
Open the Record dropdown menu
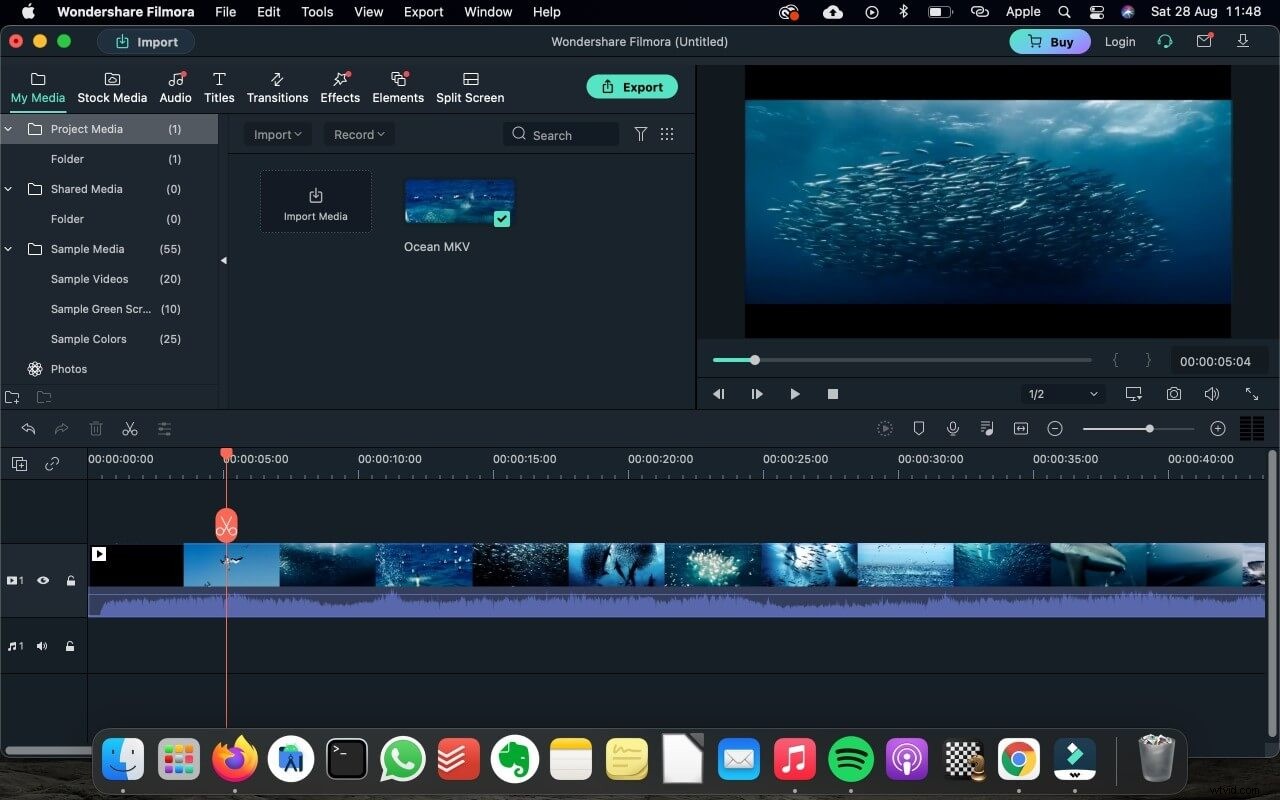pos(358,133)
